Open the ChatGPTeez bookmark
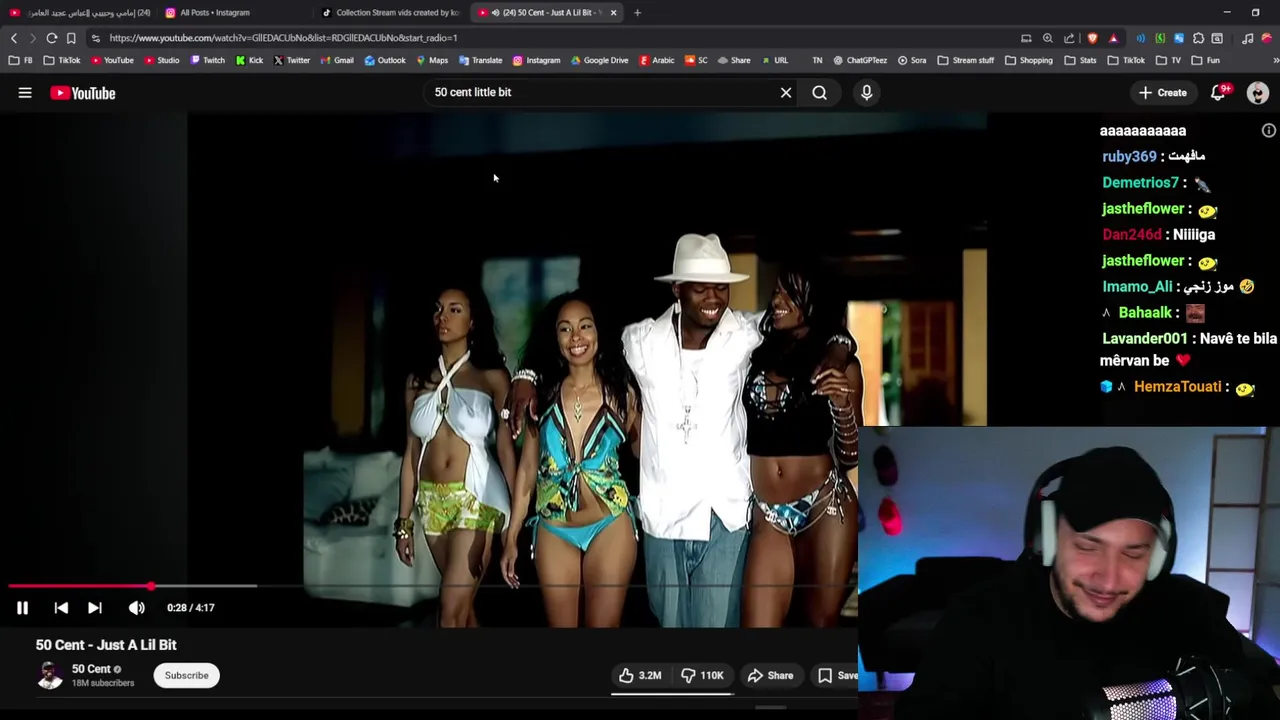Image resolution: width=1280 pixels, height=720 pixels. coord(860,60)
